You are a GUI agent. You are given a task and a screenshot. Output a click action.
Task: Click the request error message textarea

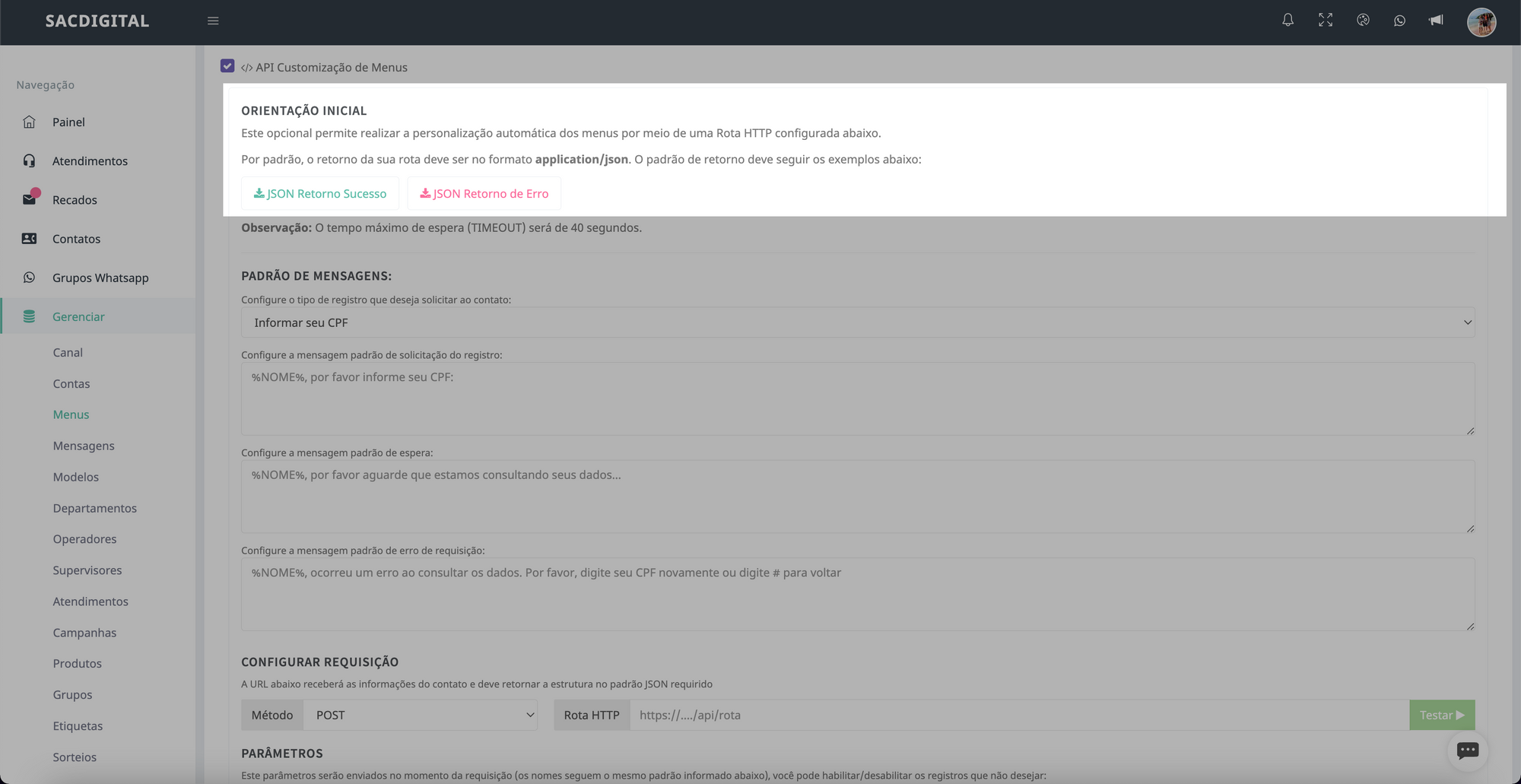pyautogui.click(x=858, y=594)
